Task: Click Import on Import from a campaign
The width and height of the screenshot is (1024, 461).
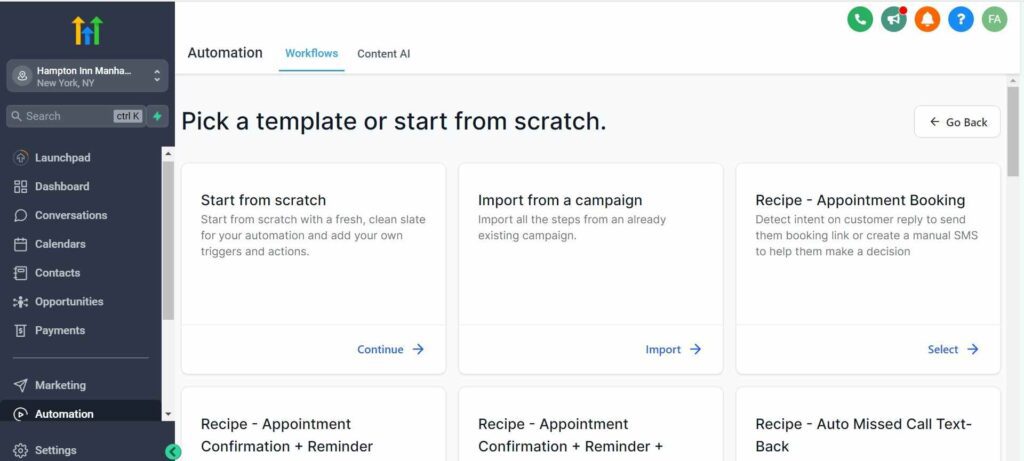Action: pos(673,350)
